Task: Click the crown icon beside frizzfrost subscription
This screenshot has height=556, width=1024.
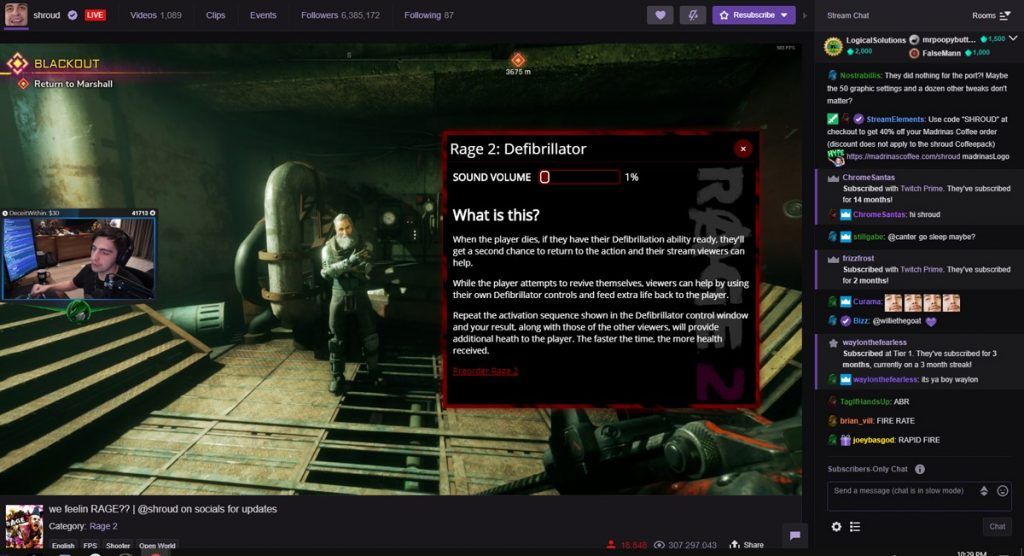Action: 833,259
